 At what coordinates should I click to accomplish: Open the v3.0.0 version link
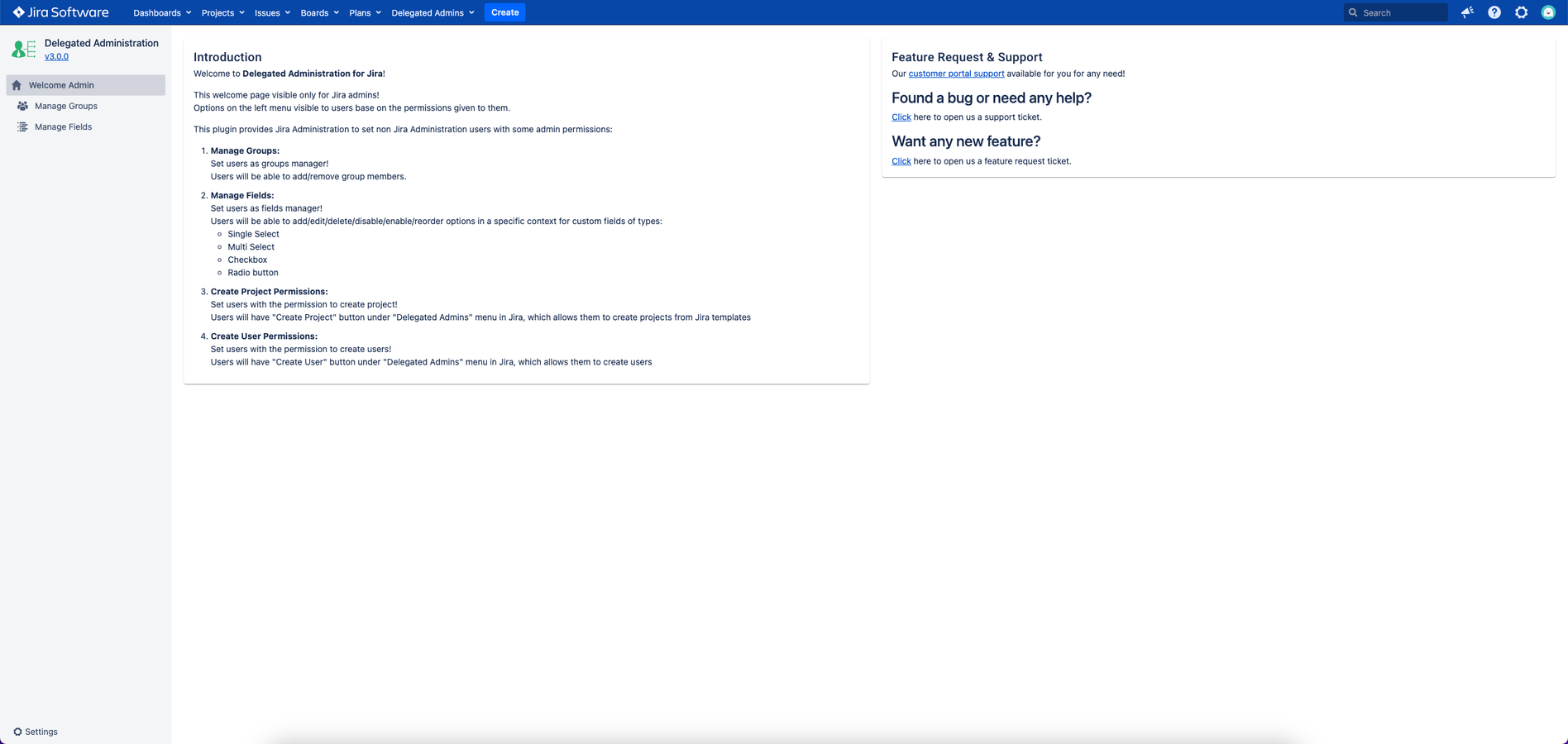(x=56, y=56)
